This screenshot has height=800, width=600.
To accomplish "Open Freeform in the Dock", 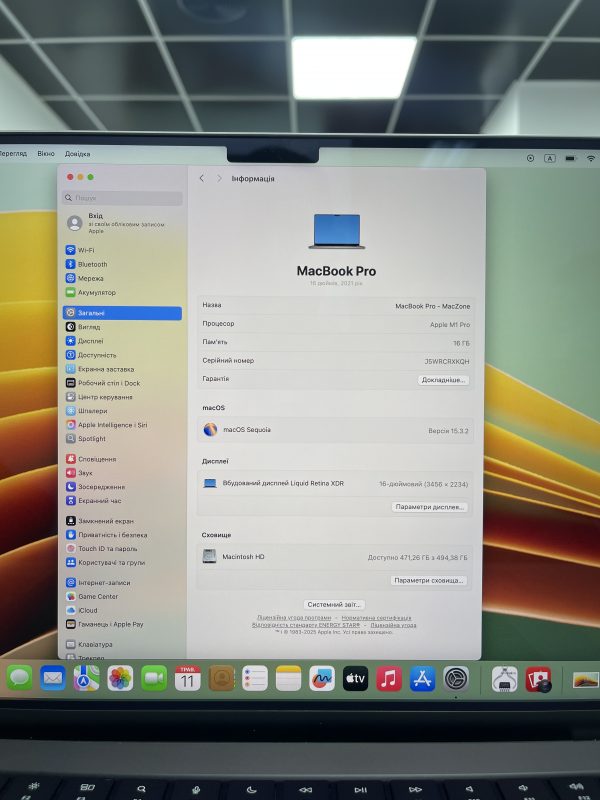I will (x=322, y=678).
